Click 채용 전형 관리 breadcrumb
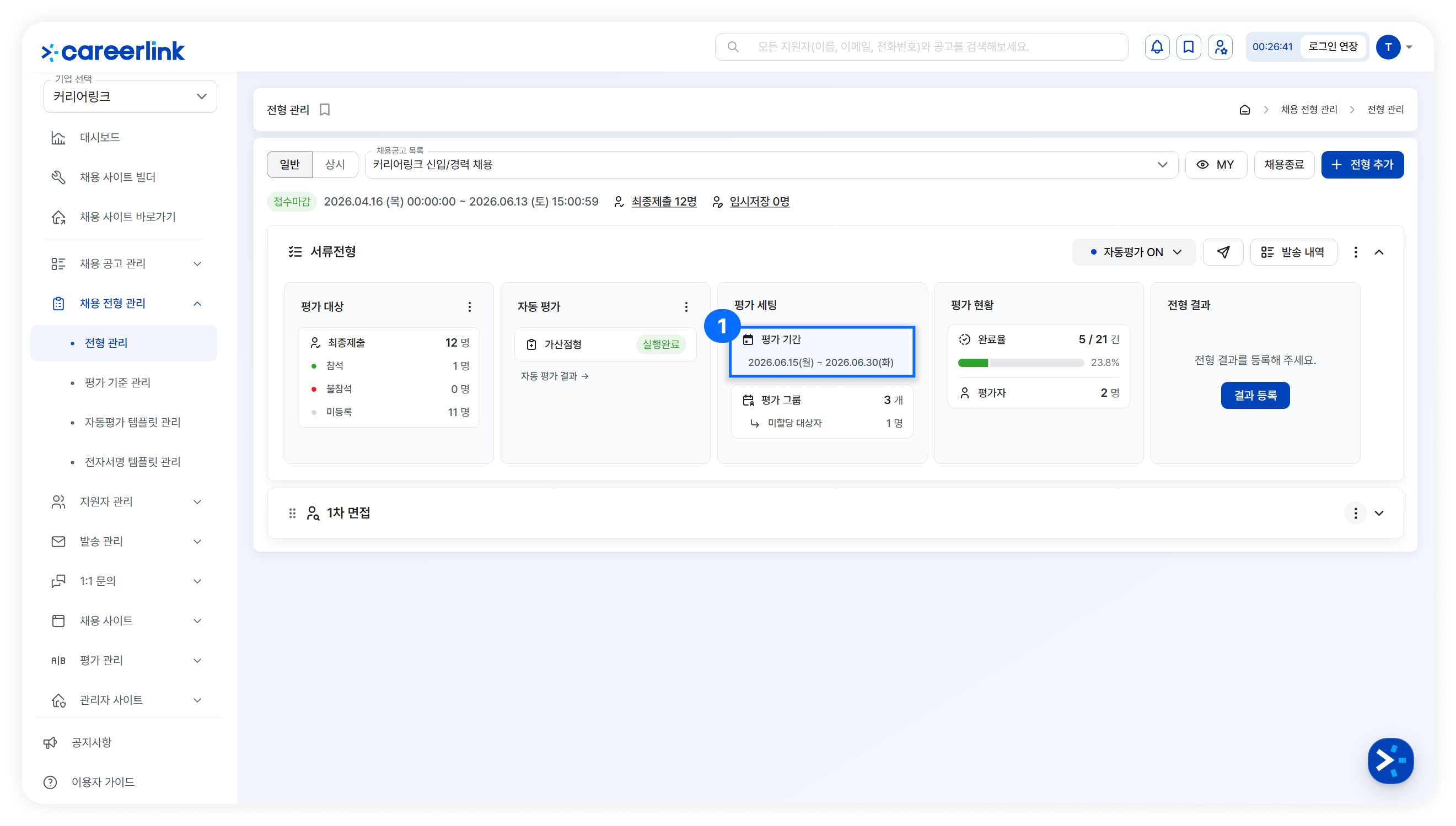Image resolution: width=1456 pixels, height=826 pixels. click(1308, 110)
